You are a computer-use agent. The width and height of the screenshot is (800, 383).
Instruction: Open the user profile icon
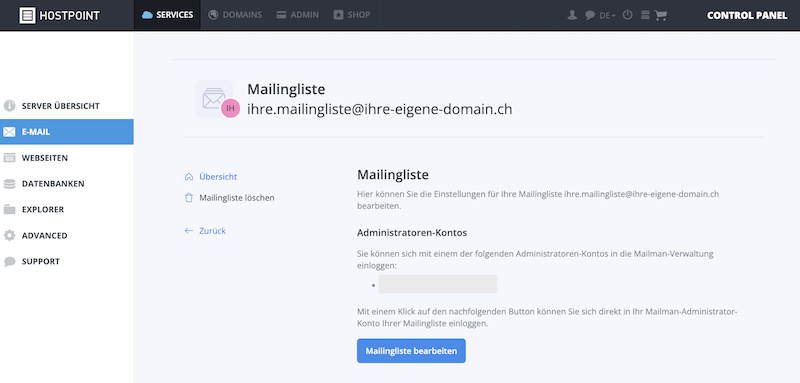tap(572, 15)
